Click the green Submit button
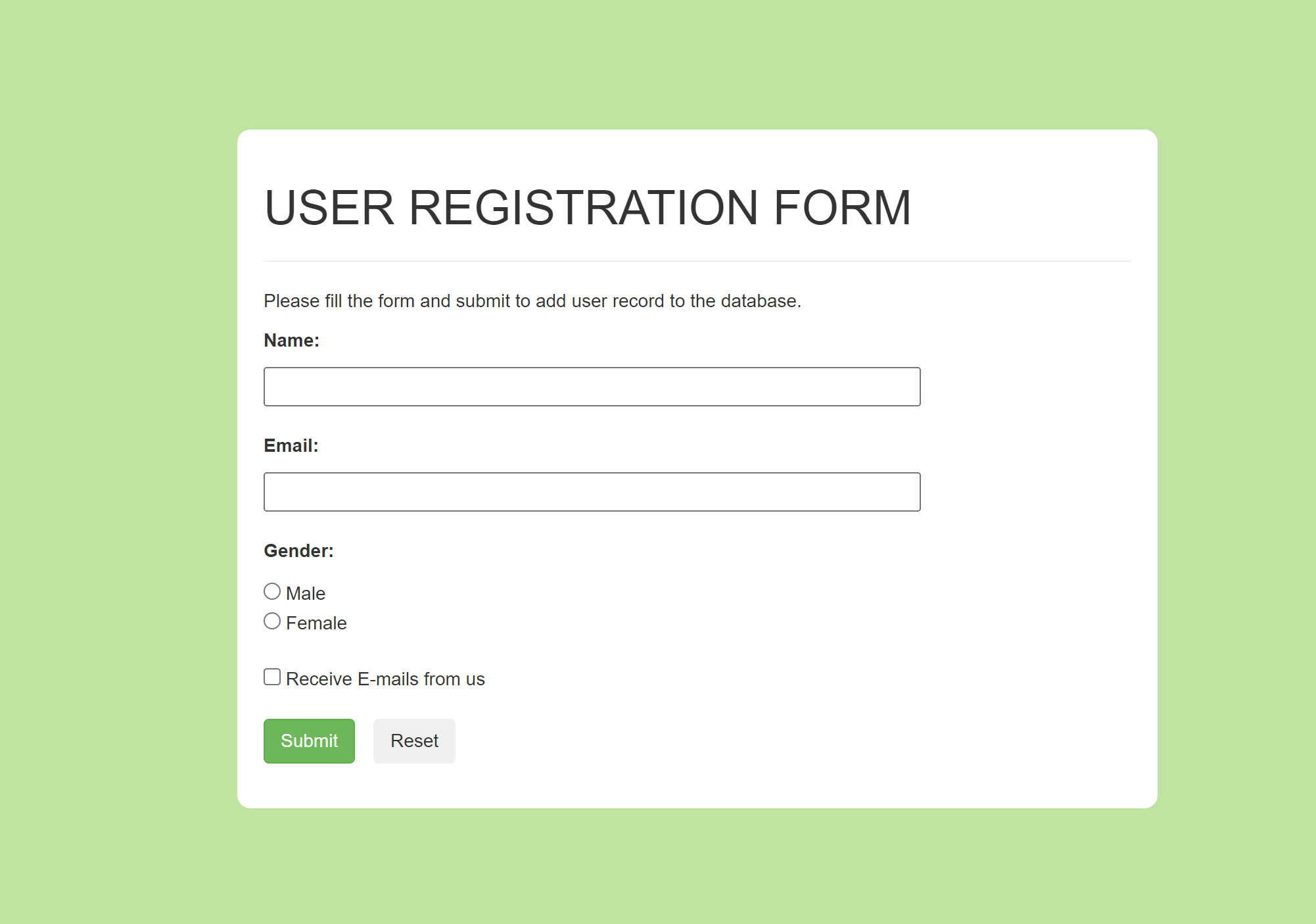Viewport: 1316px width, 924px height. 309,741
